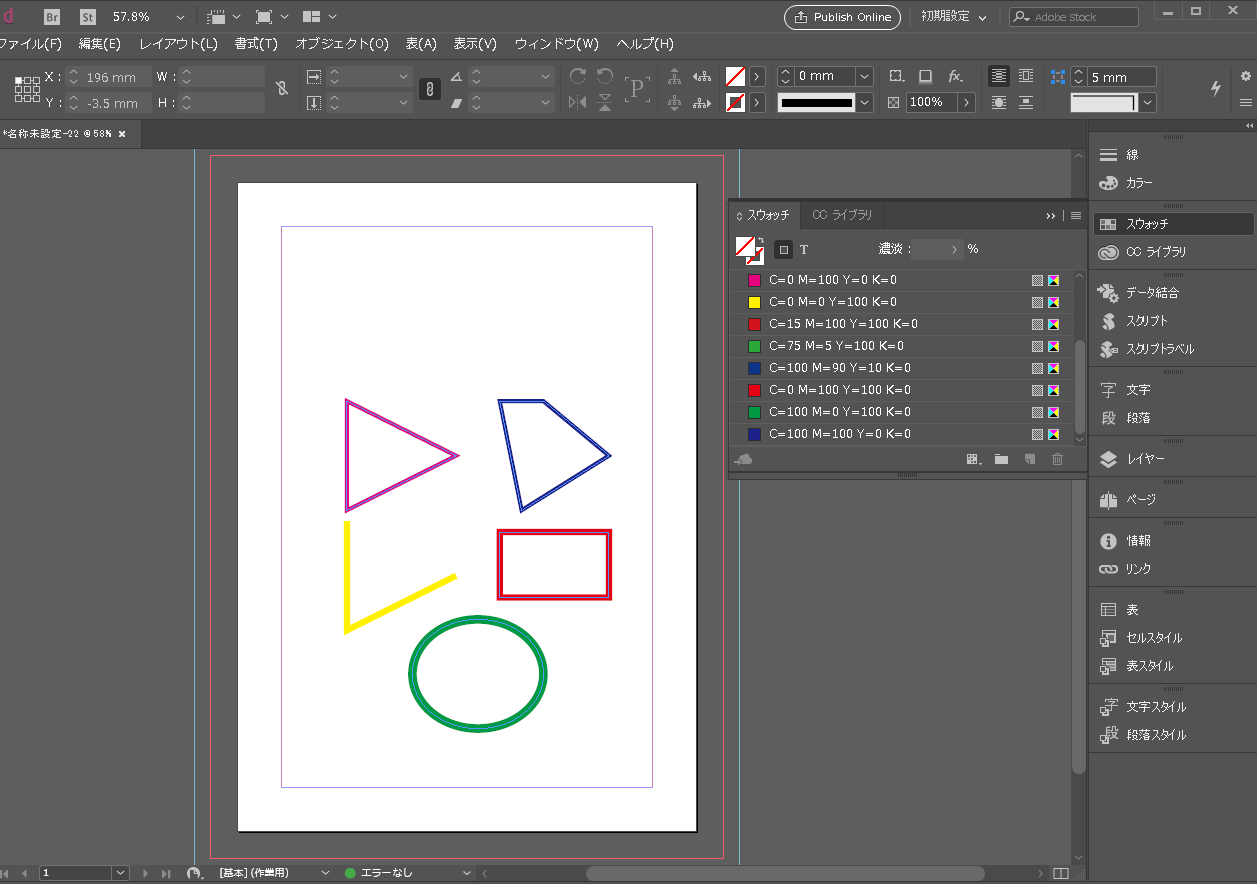Close the 名称未設定-22 document tab
Viewport: 1257px width, 884px height.
(122, 134)
